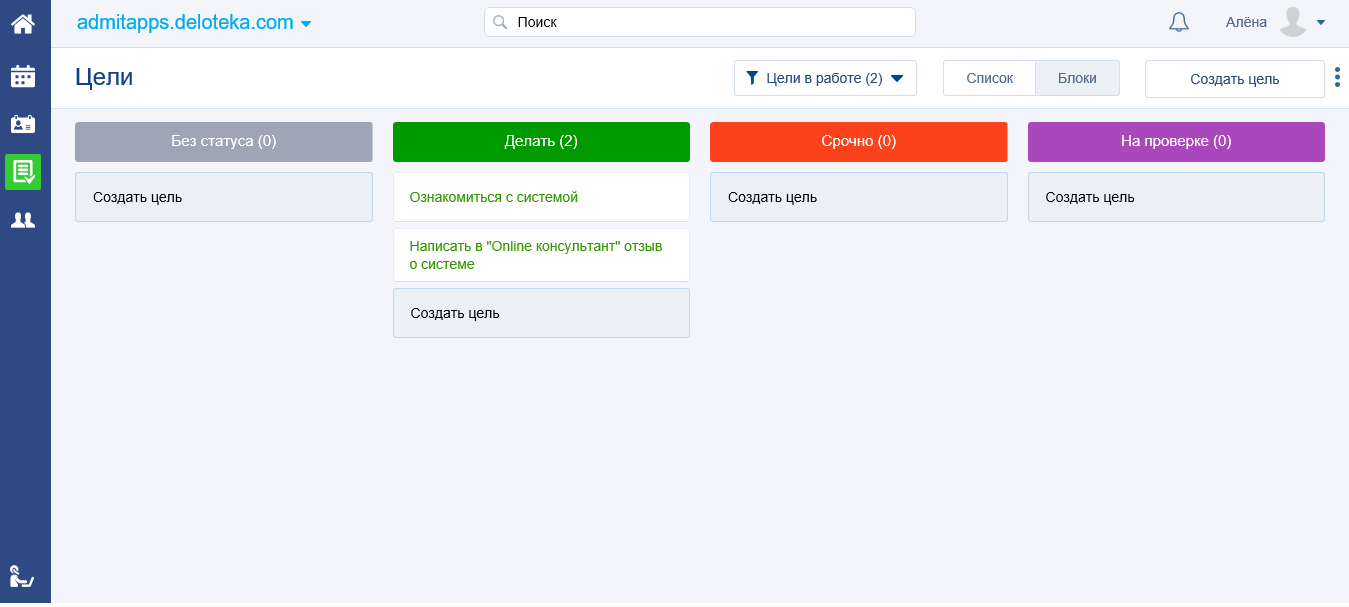Expand the admitapps.deloteka.com domain dropdown
The height and width of the screenshot is (607, 1349).
pos(306,24)
